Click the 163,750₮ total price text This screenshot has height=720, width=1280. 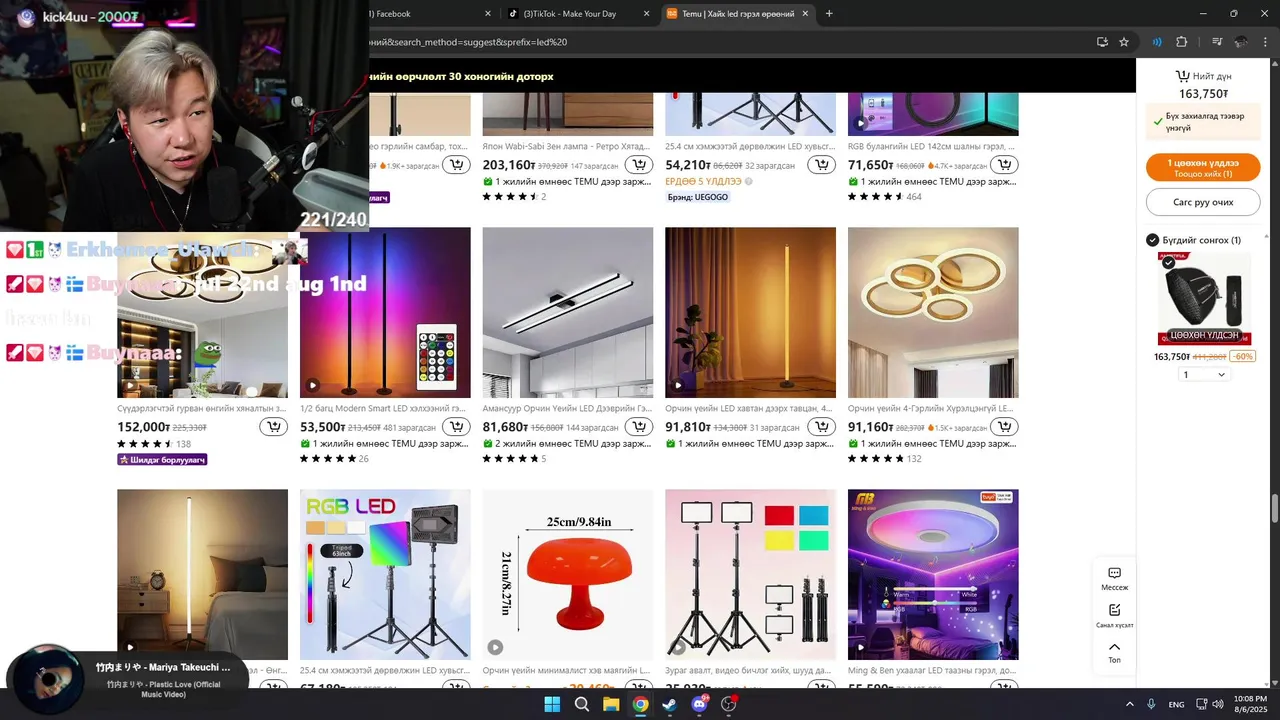pos(1203,94)
